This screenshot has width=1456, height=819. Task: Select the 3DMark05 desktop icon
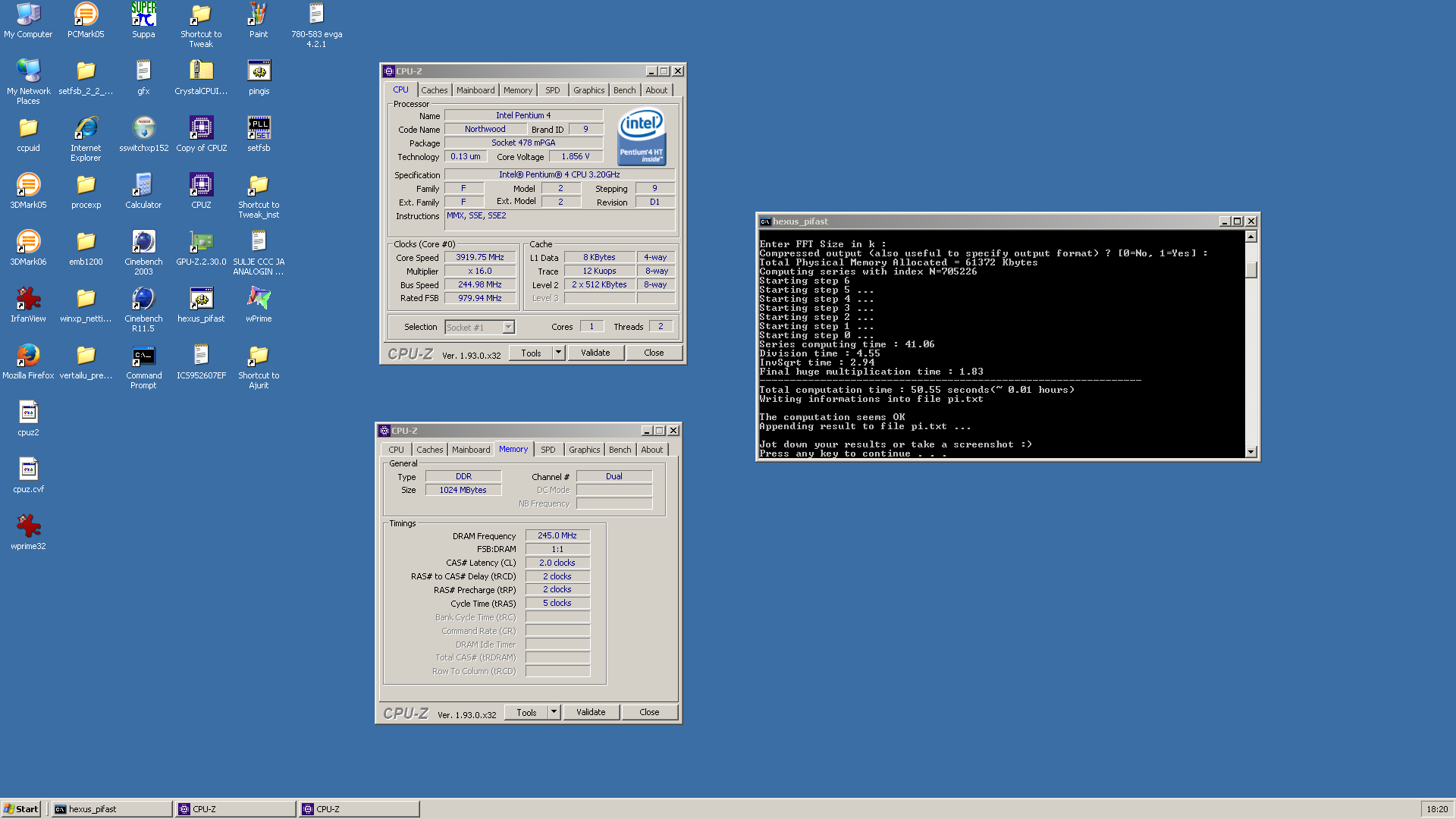(x=28, y=184)
